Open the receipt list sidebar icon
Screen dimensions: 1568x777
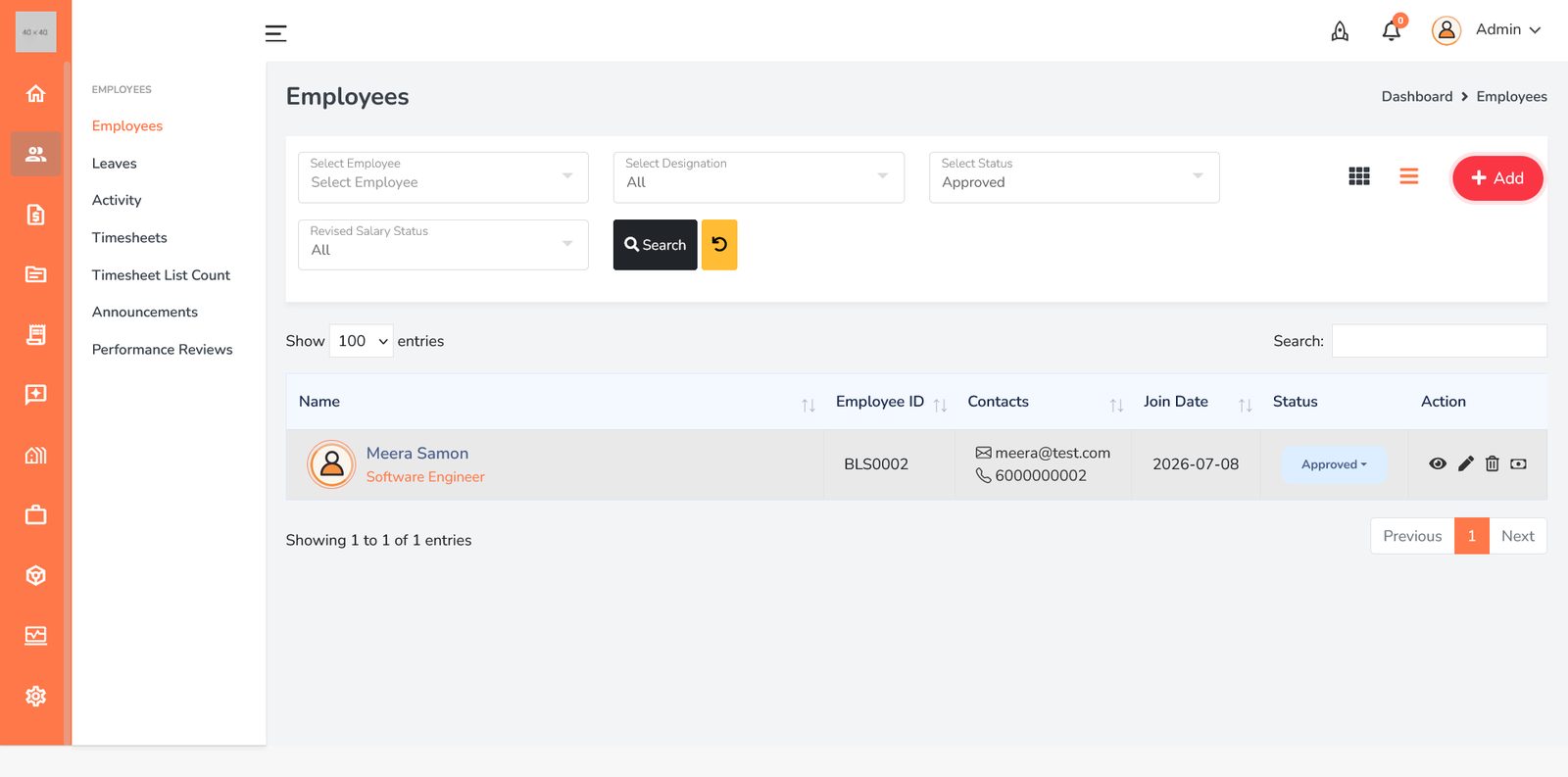tap(35, 335)
